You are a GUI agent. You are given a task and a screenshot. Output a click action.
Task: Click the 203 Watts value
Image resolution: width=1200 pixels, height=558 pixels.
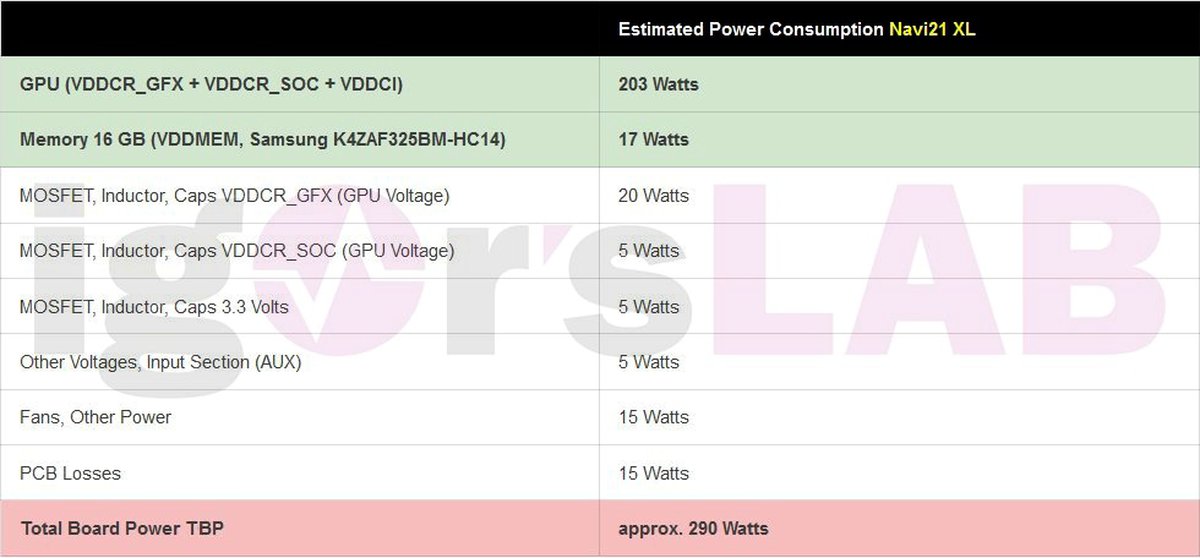(658, 85)
